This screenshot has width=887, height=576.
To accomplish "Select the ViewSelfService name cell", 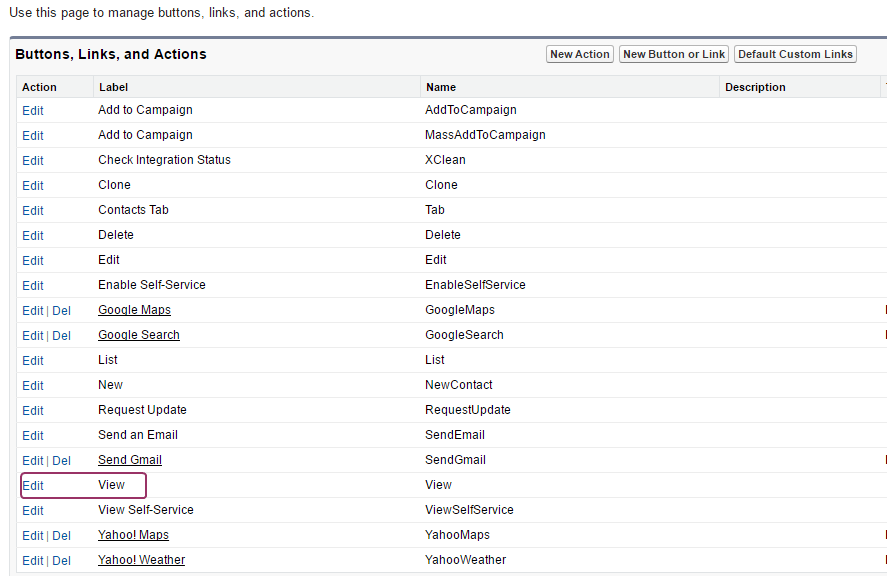I will tap(469, 510).
